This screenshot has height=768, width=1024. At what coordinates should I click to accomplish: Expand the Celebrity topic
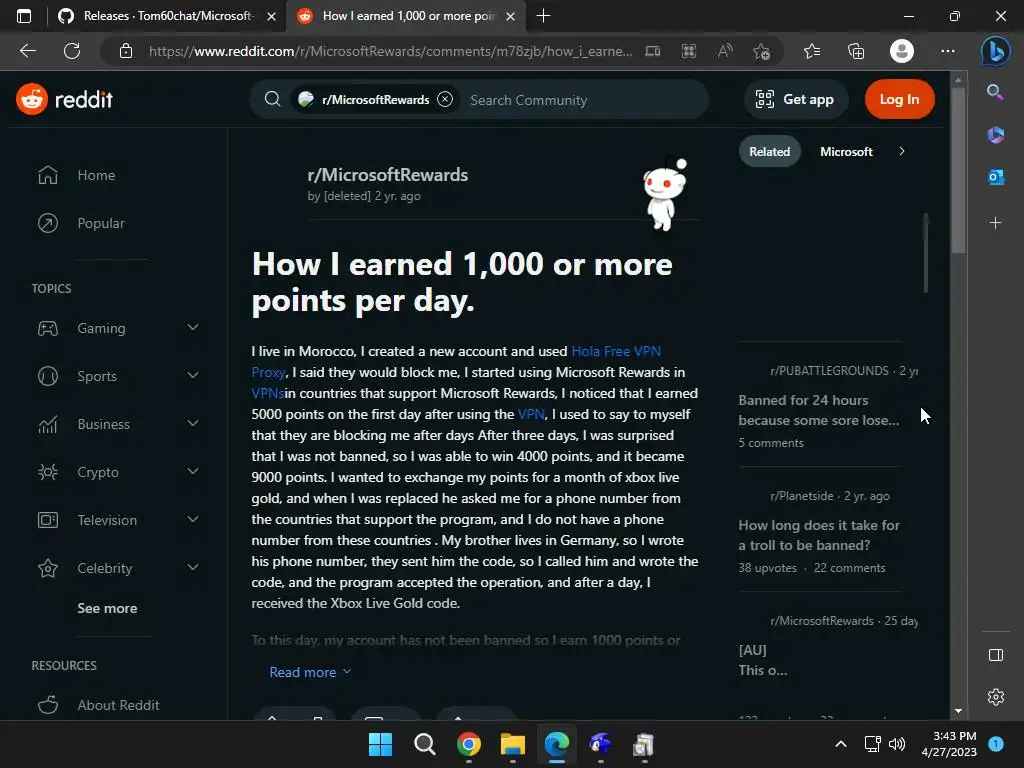coord(193,568)
